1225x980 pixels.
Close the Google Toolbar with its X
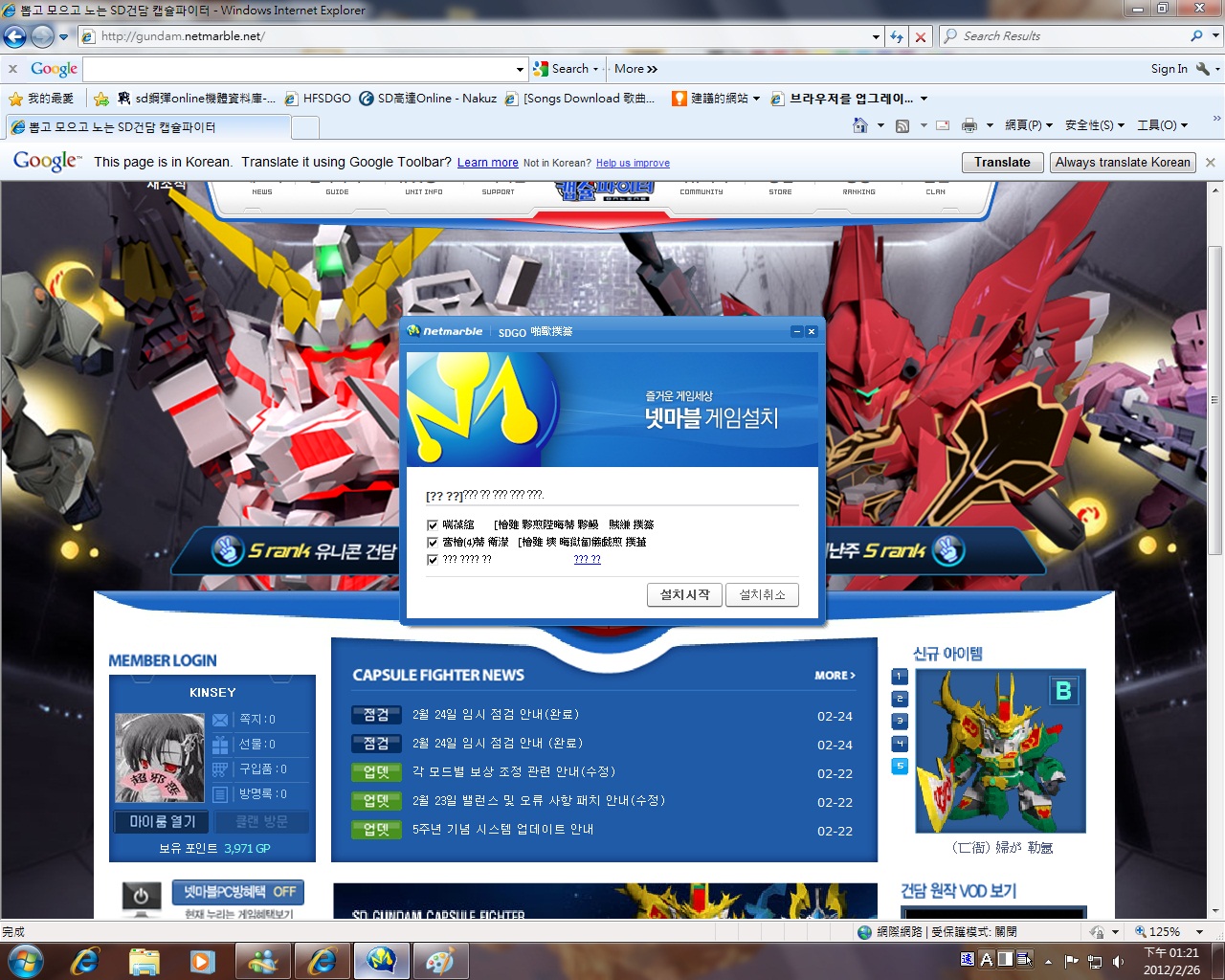(13, 69)
